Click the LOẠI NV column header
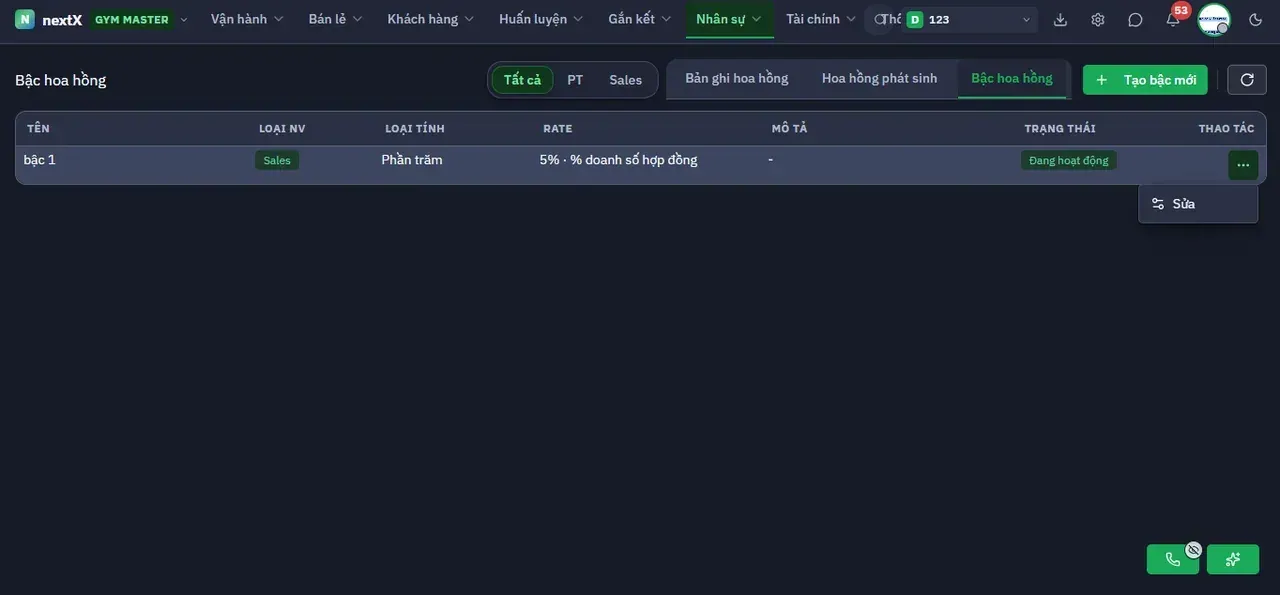 click(282, 129)
